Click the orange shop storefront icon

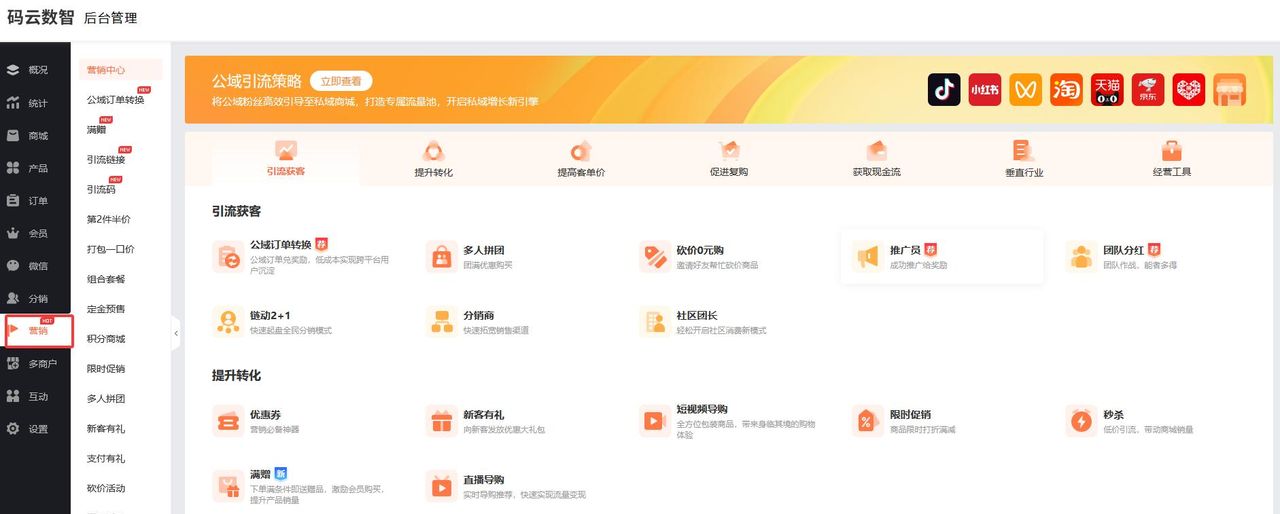click(1230, 90)
